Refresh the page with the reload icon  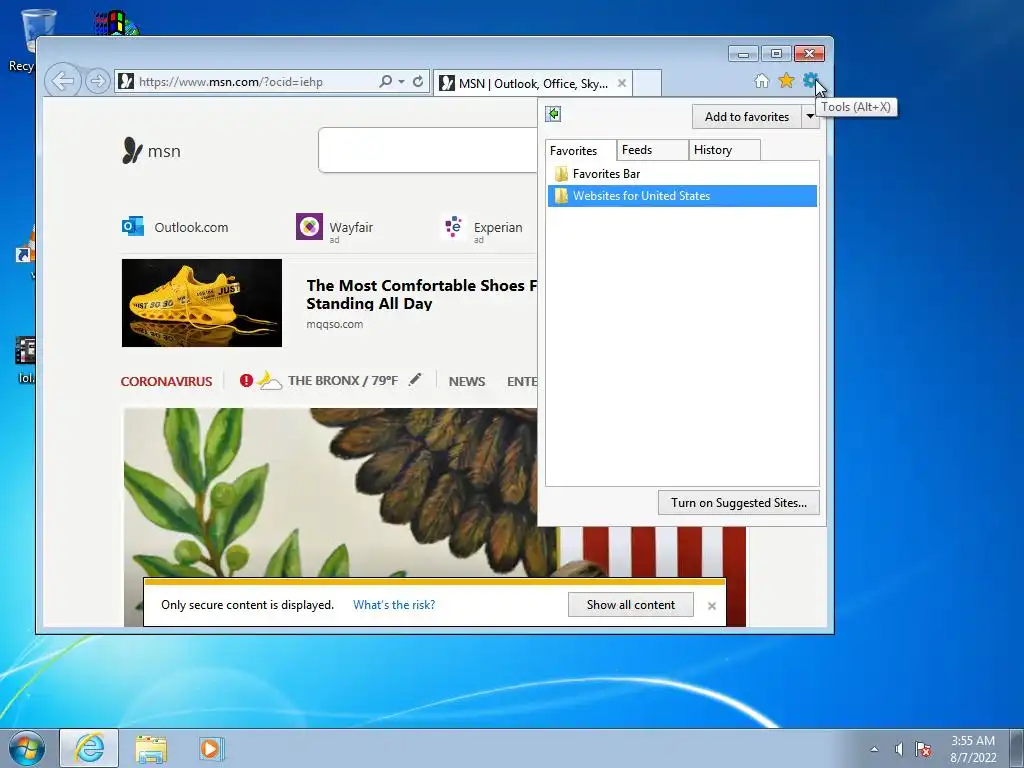pos(418,82)
